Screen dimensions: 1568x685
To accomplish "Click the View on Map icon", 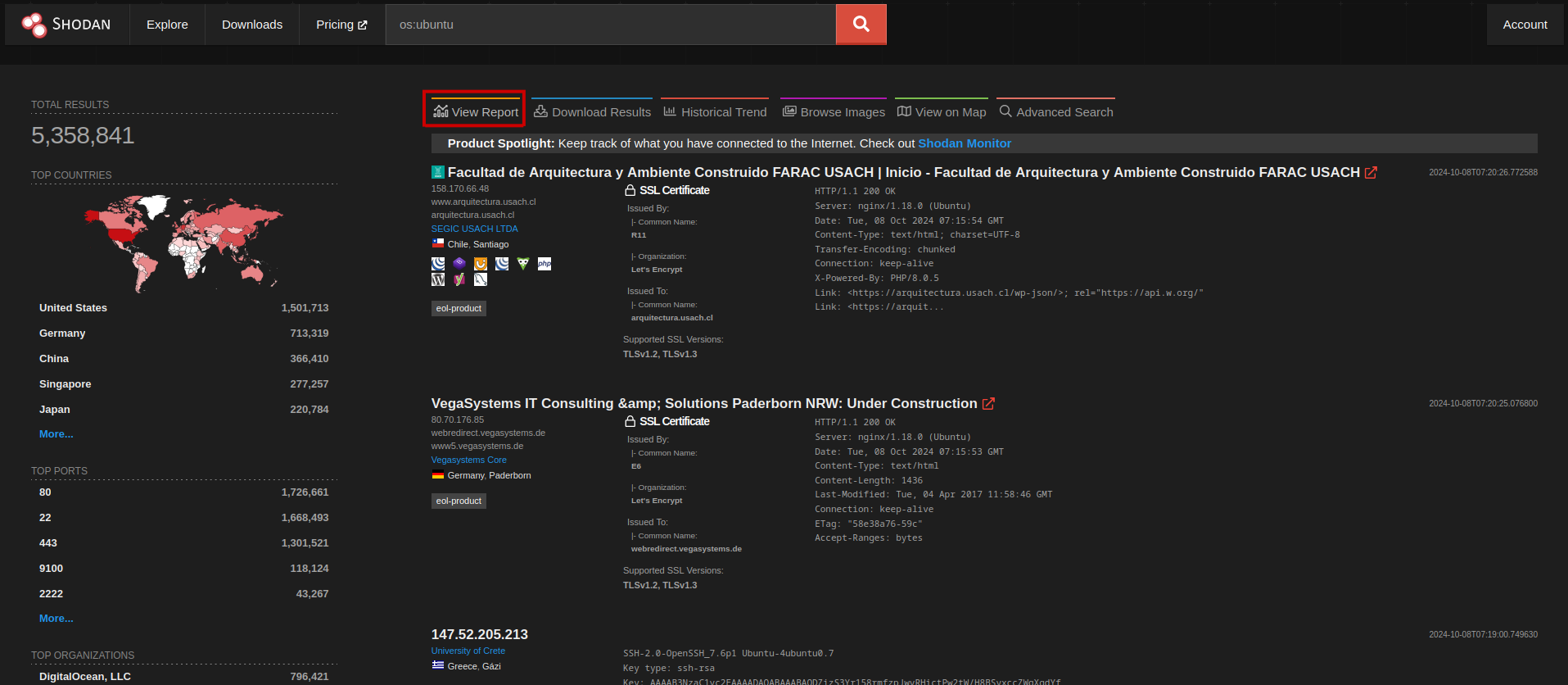I will point(904,111).
